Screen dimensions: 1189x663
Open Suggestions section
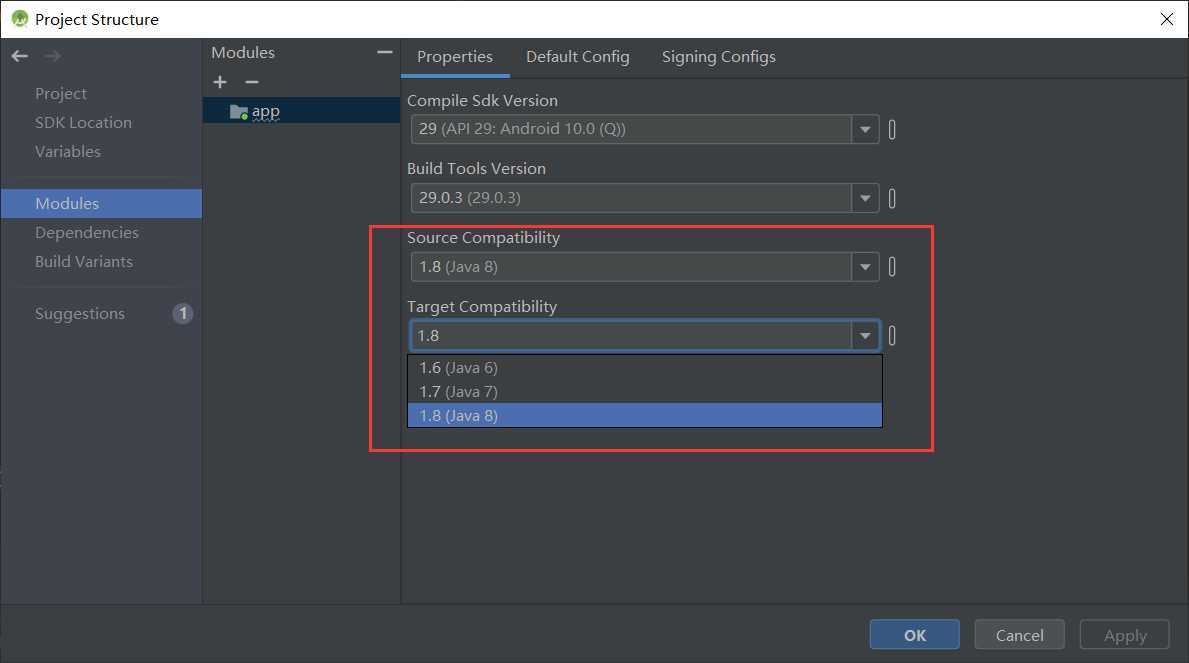coord(80,313)
